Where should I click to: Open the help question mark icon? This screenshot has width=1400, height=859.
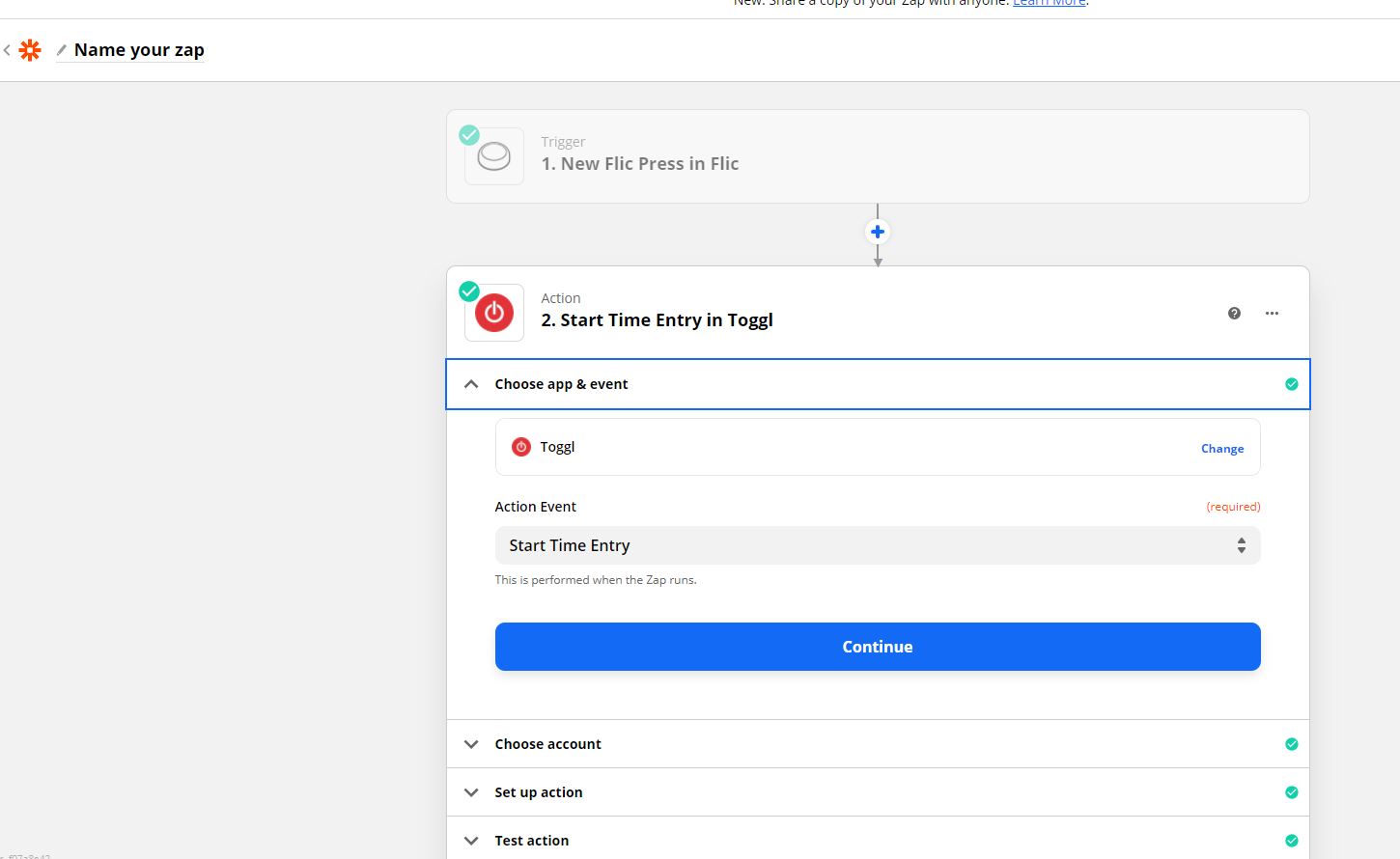tap(1234, 313)
